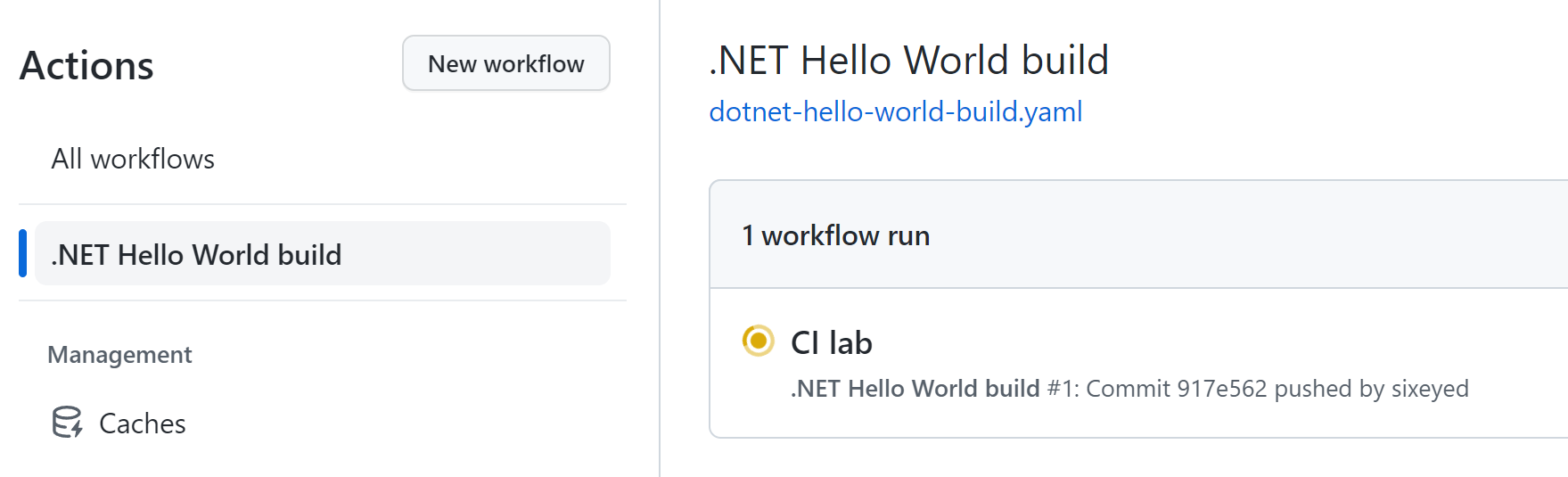Click the Caches database icon
Viewport: 1568px width, 477px height.
coord(67,423)
